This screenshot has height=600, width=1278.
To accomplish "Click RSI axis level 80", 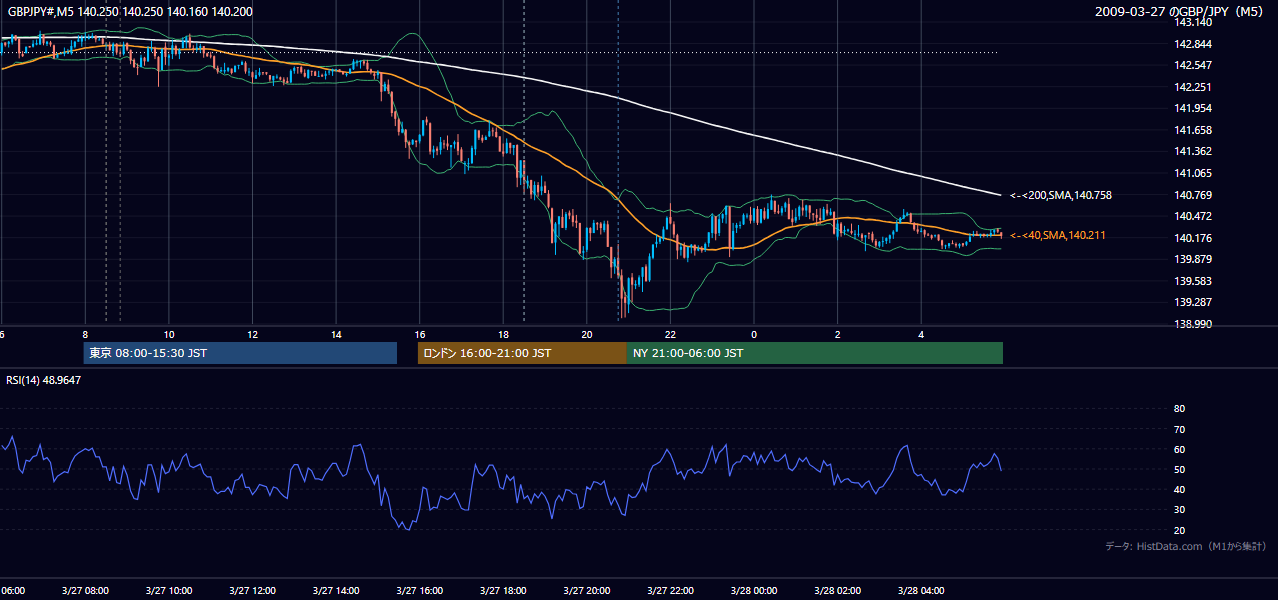I will (x=1180, y=409).
